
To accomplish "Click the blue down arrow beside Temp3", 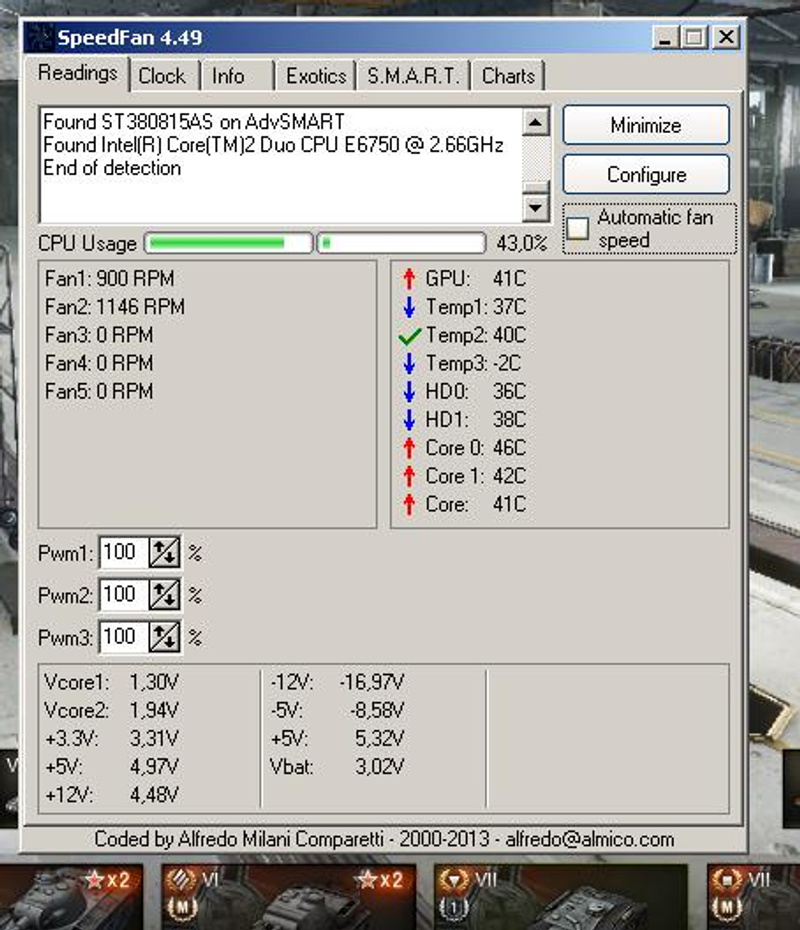I will click(x=408, y=364).
